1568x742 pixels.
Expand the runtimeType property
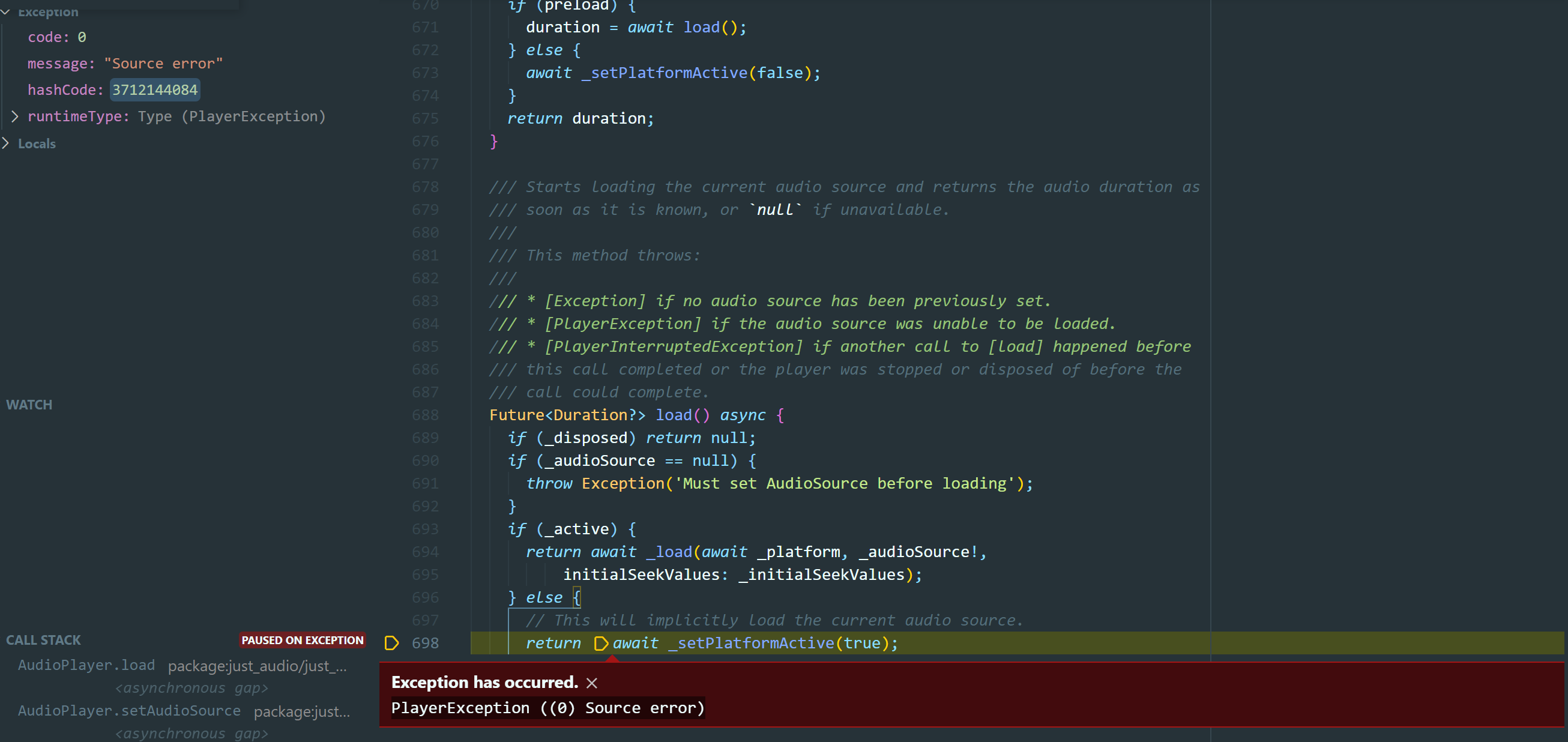pyautogui.click(x=15, y=116)
